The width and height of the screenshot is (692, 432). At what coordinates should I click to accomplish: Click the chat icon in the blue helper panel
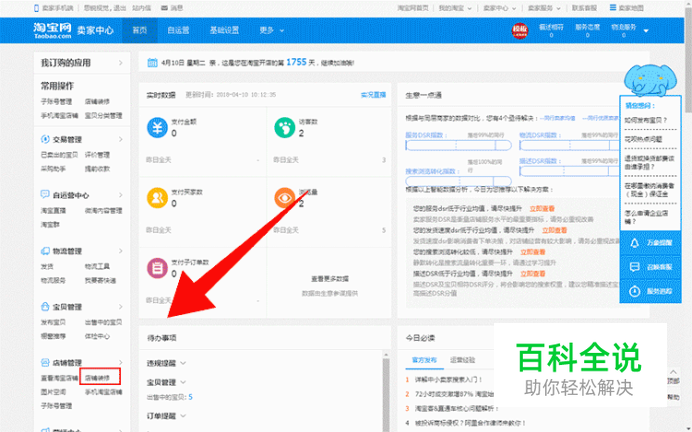click(635, 267)
